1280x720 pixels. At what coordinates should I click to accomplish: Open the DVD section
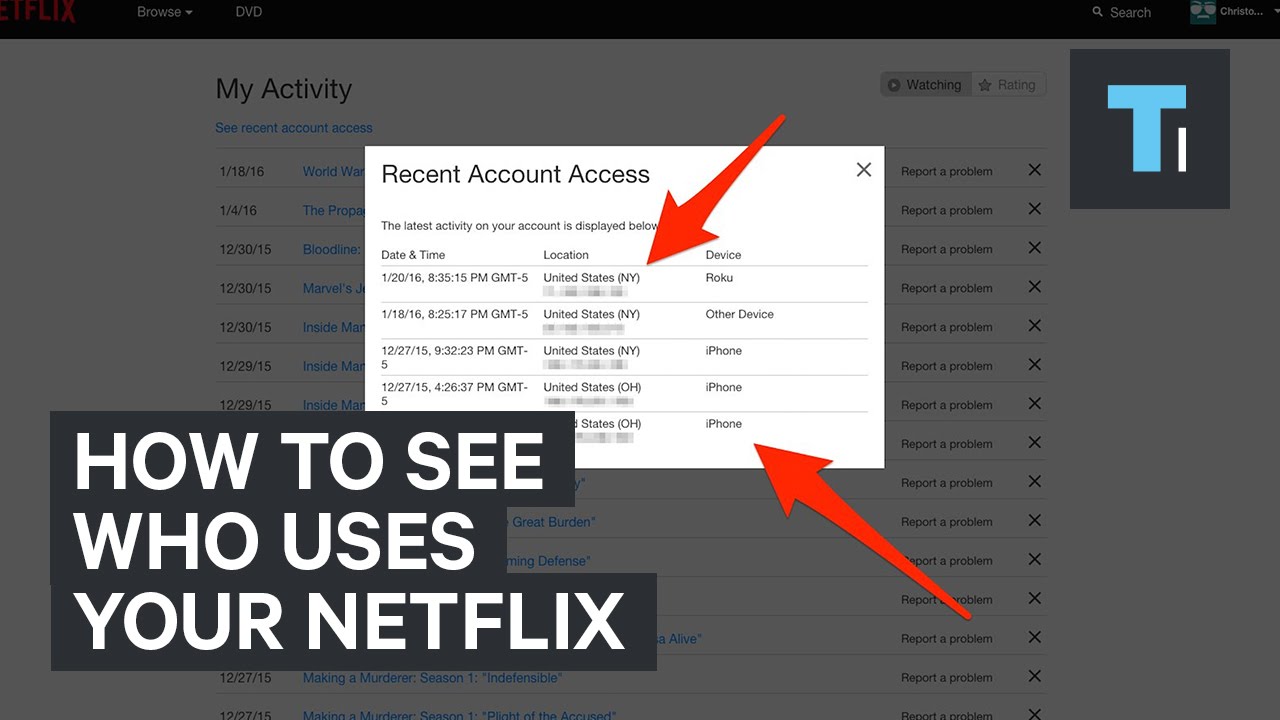pos(250,12)
